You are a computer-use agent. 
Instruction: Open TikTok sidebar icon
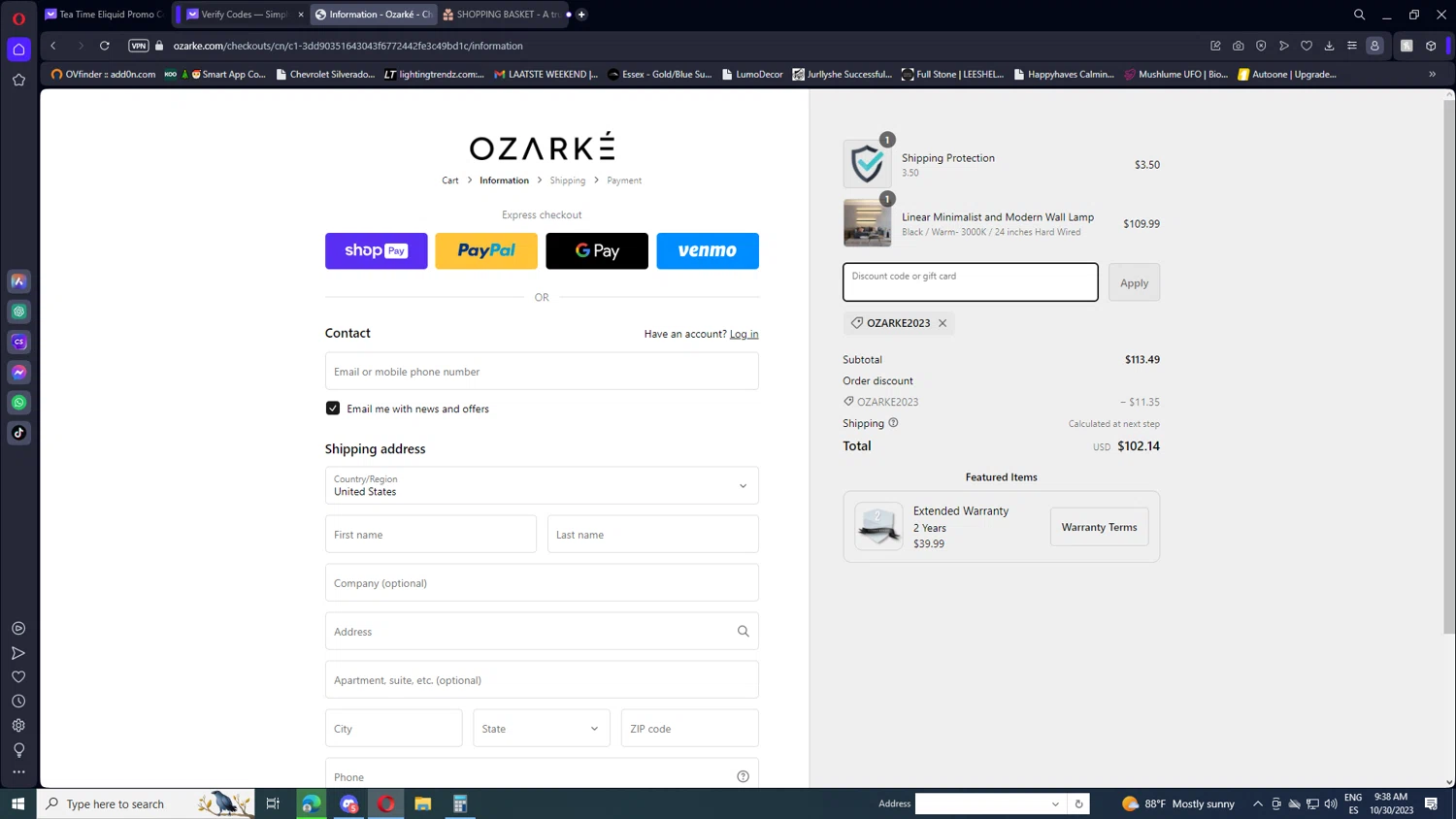click(18, 433)
